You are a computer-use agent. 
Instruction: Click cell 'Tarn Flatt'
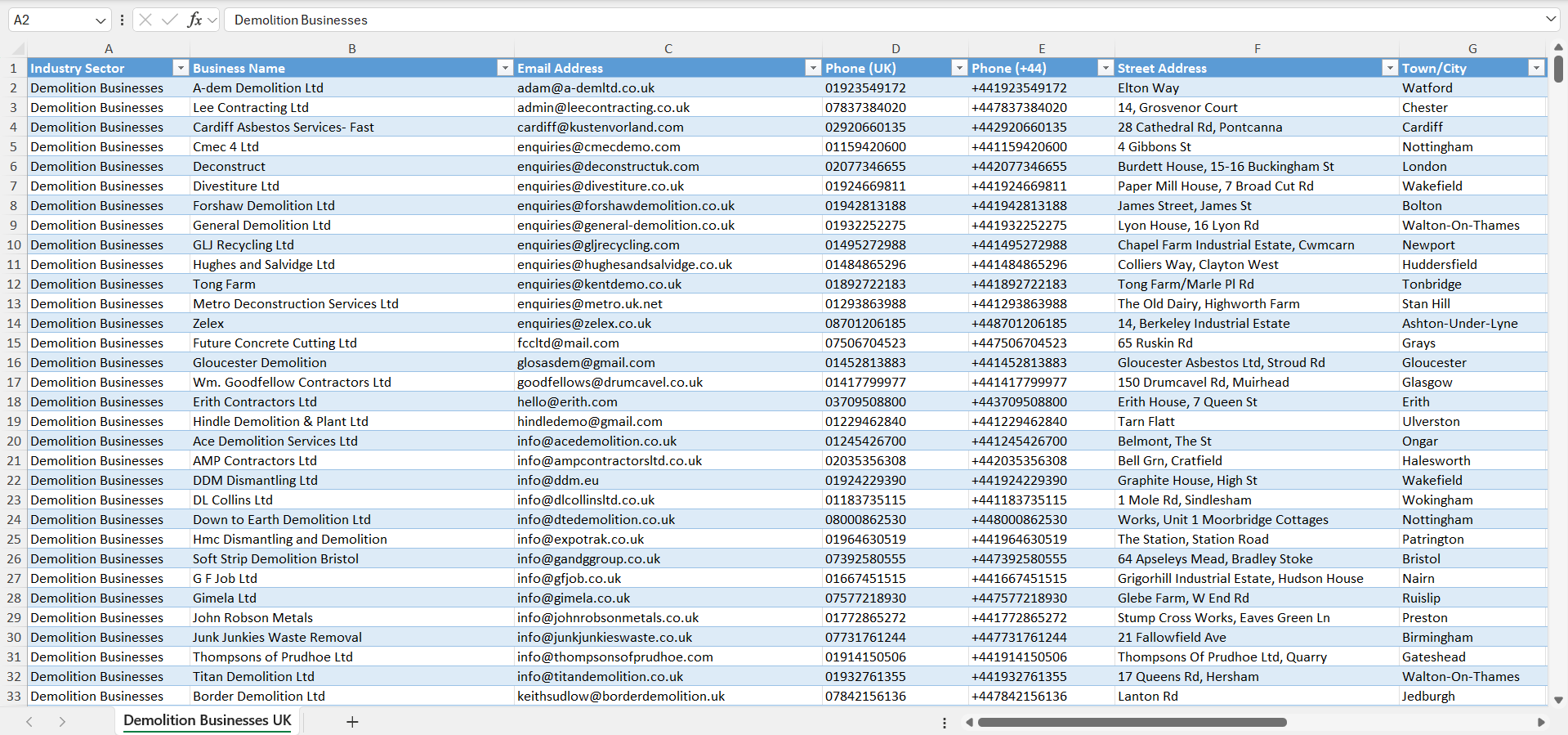1258,421
